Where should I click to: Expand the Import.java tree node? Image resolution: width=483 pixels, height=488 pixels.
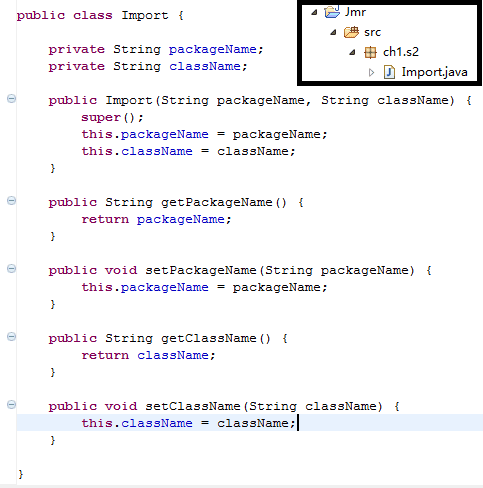371,72
